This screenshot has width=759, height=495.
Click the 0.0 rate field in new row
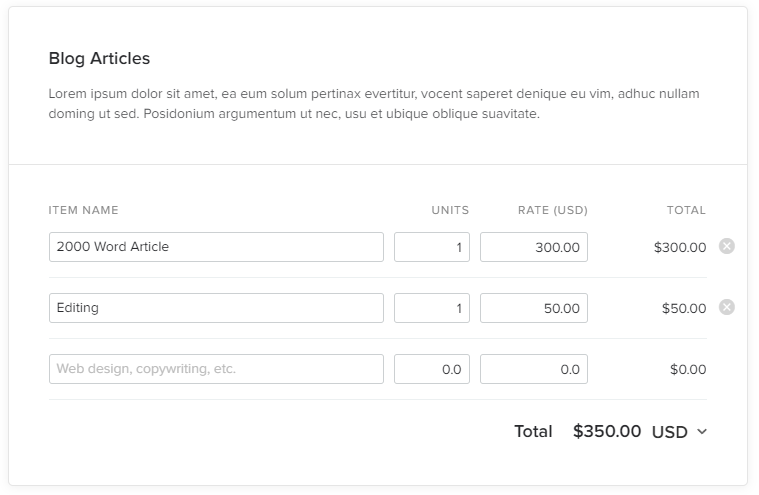tap(534, 369)
